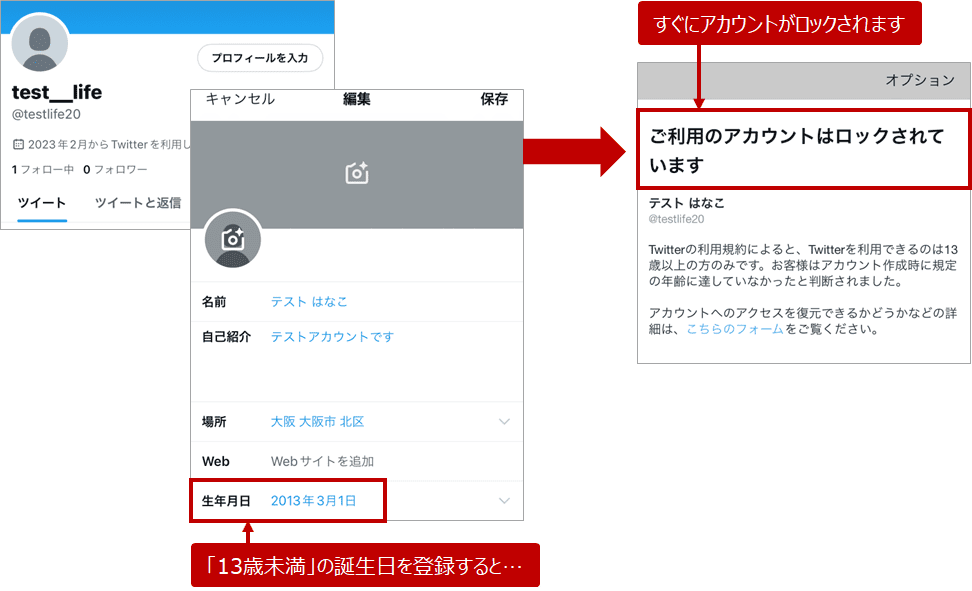Viewport: 972px width, 591px height.
Task: Click 保存 to save the profile
Action: [494, 99]
